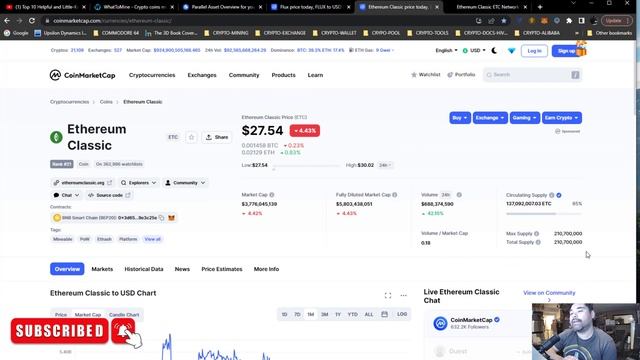Toggle dark mode with moon icon
640x360 pixels.
pos(494,51)
